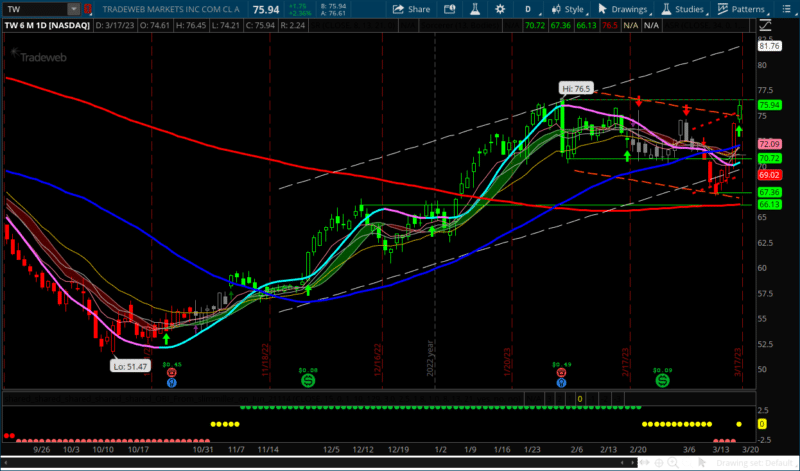This screenshot has width=800, height=471.
Task: Click the 2/17/23 expiration date marker
Action: 625,362
